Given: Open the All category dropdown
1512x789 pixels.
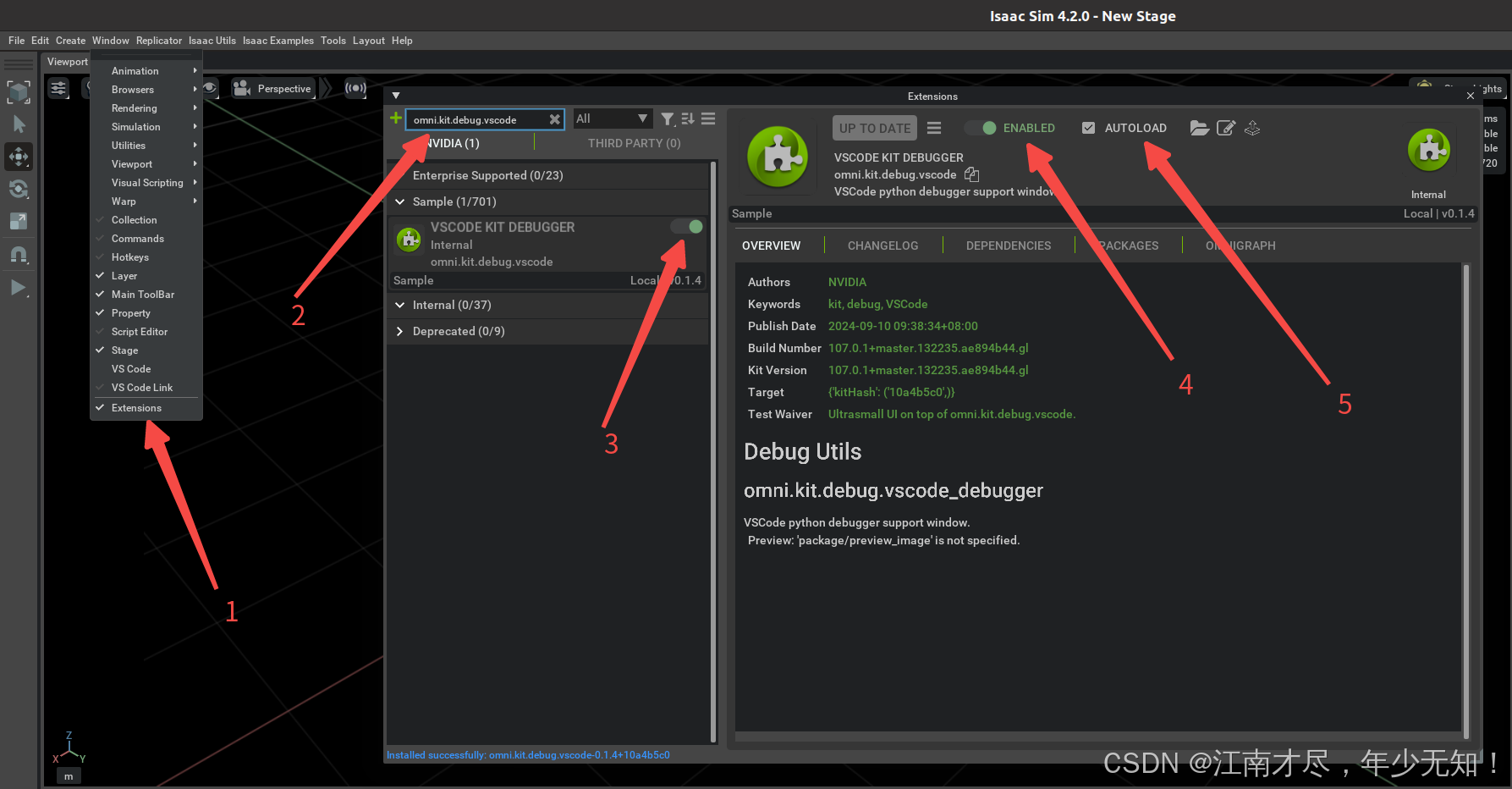Looking at the screenshot, I should [x=613, y=119].
